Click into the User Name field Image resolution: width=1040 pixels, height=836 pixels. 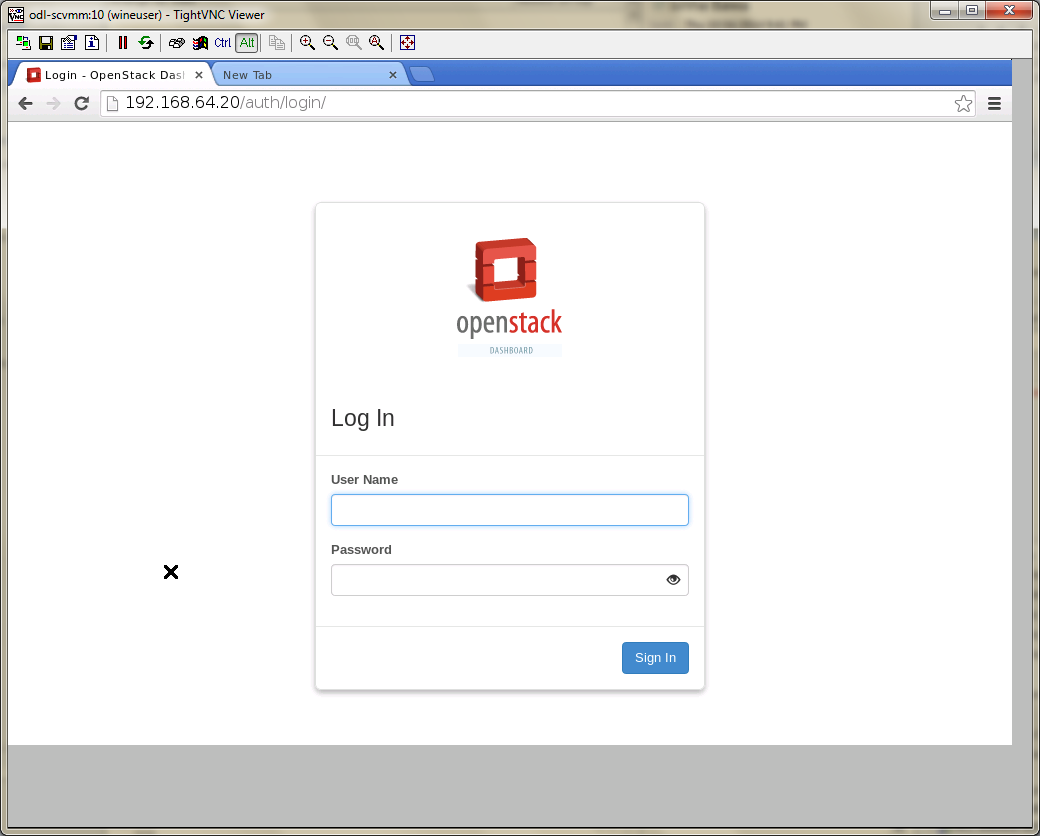(509, 510)
